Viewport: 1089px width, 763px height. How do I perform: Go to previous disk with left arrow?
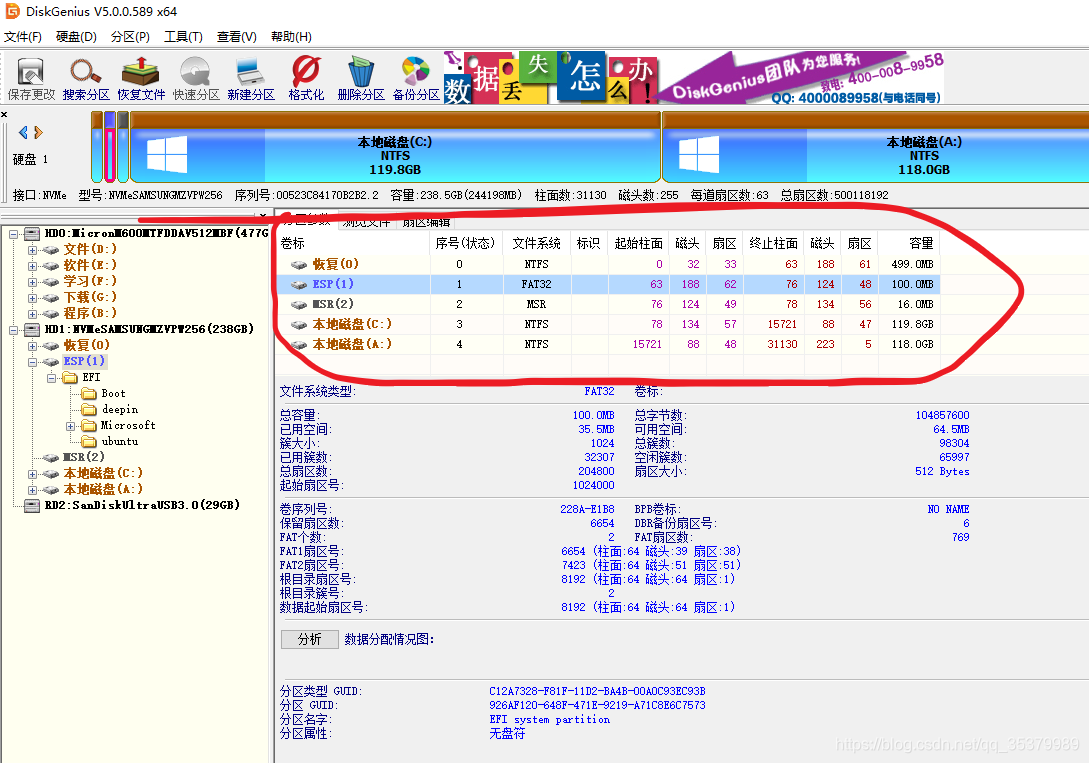tap(23, 132)
